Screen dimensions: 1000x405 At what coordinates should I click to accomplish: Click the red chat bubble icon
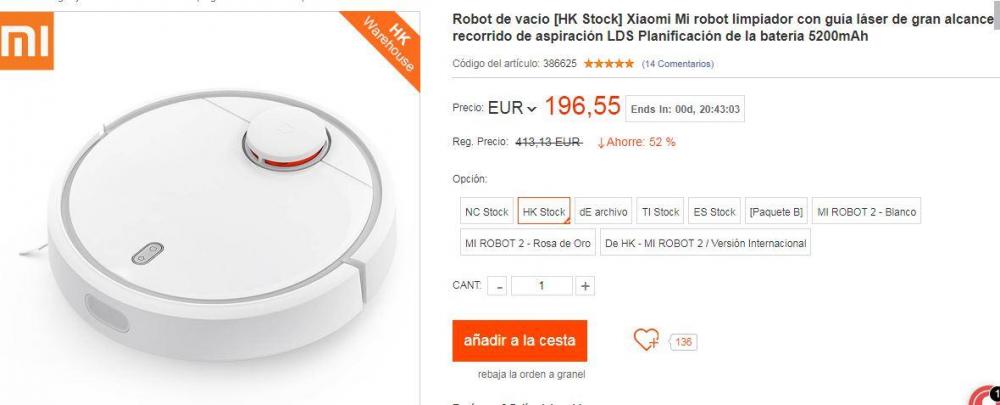(x=985, y=398)
